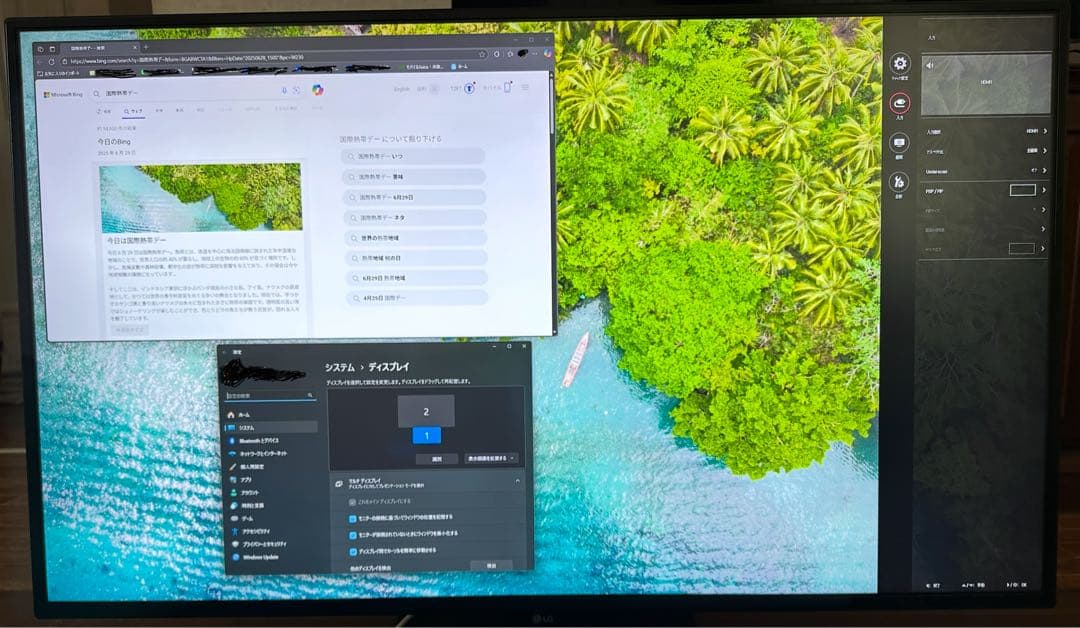1080x628 pixels.
Task: Open the extend display mode dropdown
Action: click(x=491, y=458)
